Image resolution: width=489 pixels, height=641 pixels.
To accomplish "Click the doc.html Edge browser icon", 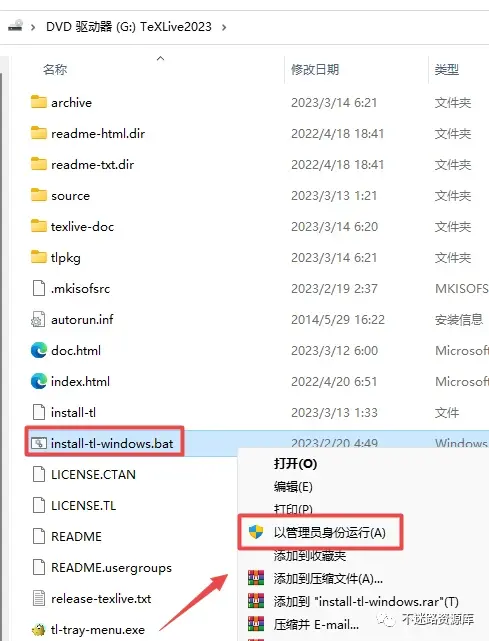I will [x=38, y=350].
